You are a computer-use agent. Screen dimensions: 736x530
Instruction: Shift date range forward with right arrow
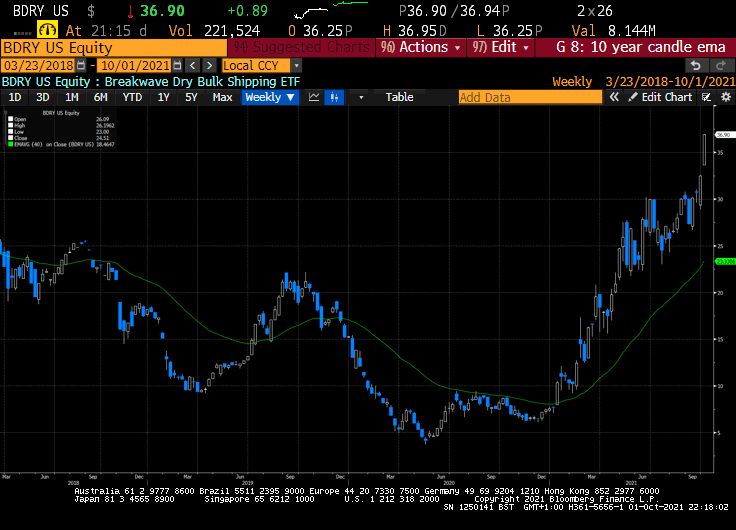209,65
